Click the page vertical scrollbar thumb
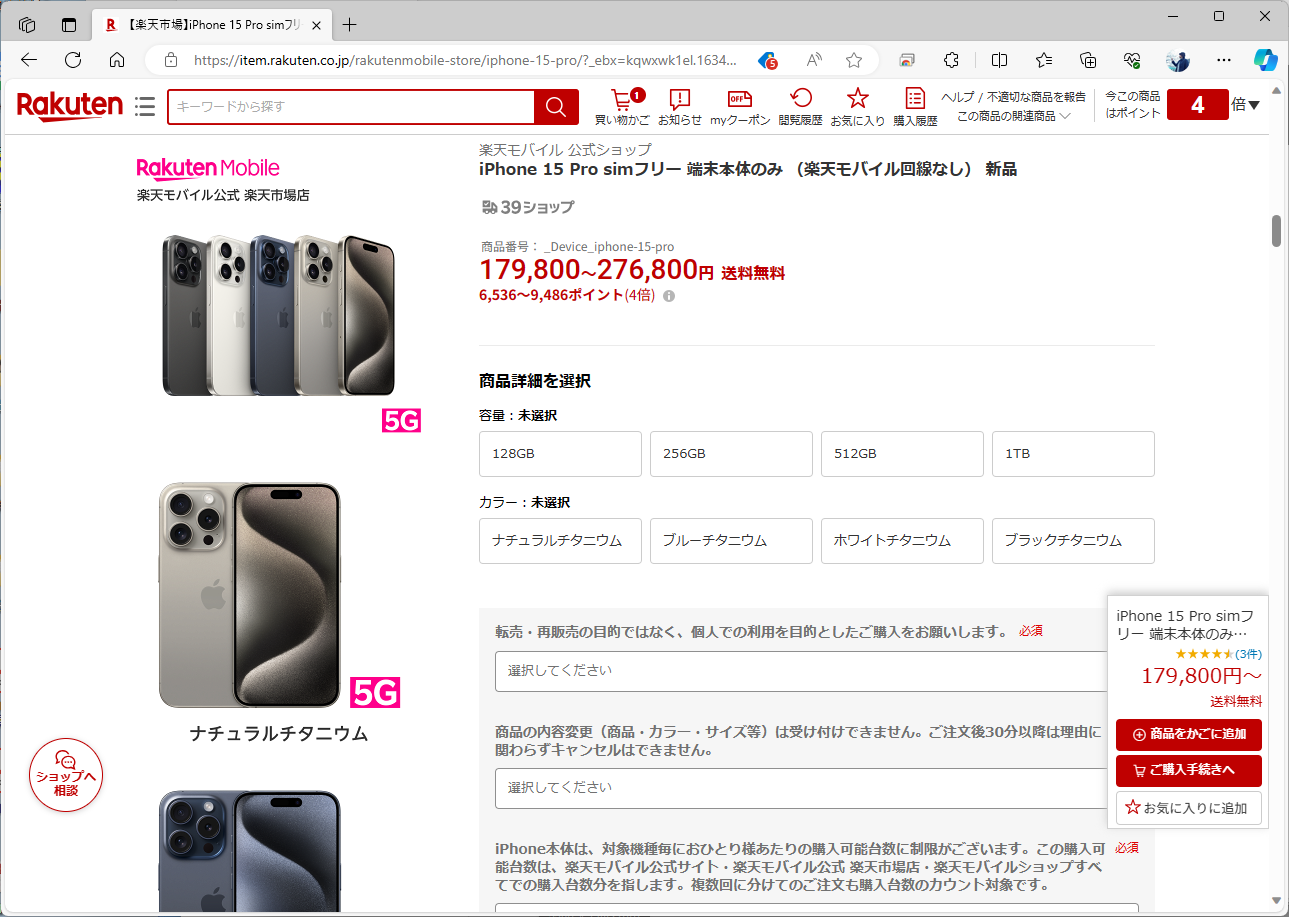This screenshot has width=1289, height=917. pos(1276,230)
